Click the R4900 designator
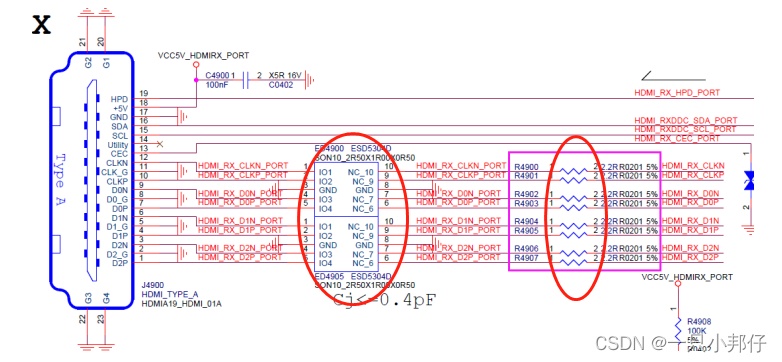Viewport: 782px width, 362px height. [x=527, y=167]
